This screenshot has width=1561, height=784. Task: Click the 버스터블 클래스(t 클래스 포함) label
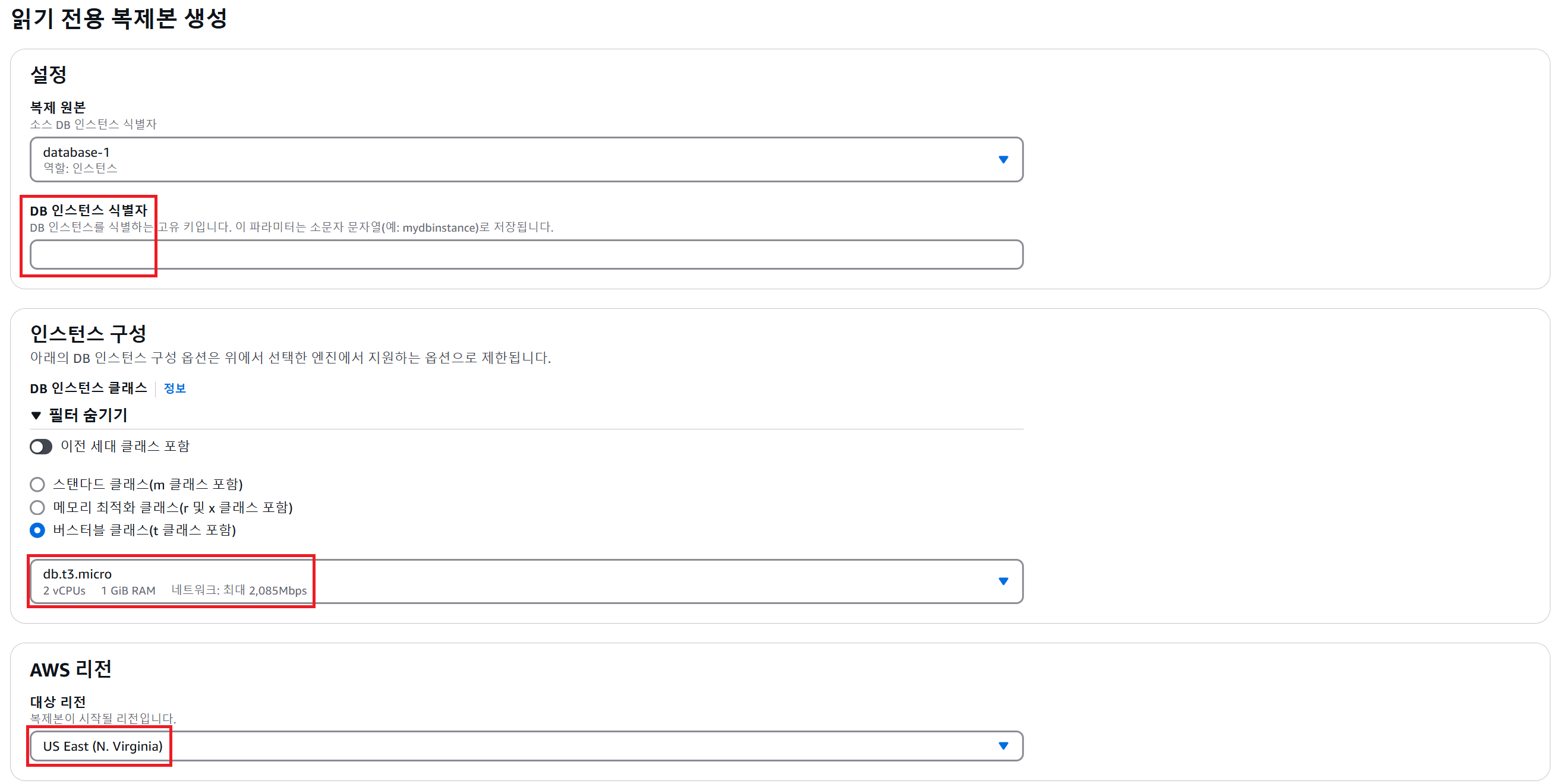tap(144, 530)
